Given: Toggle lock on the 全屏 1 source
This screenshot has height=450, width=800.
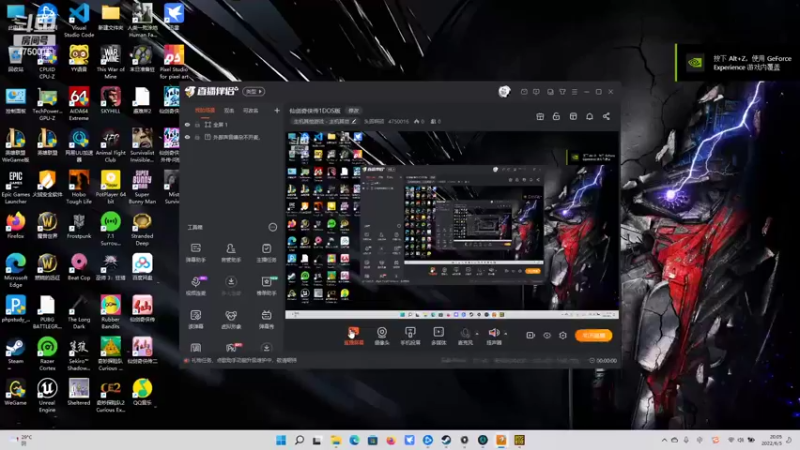Looking at the screenshot, I should 197,124.
